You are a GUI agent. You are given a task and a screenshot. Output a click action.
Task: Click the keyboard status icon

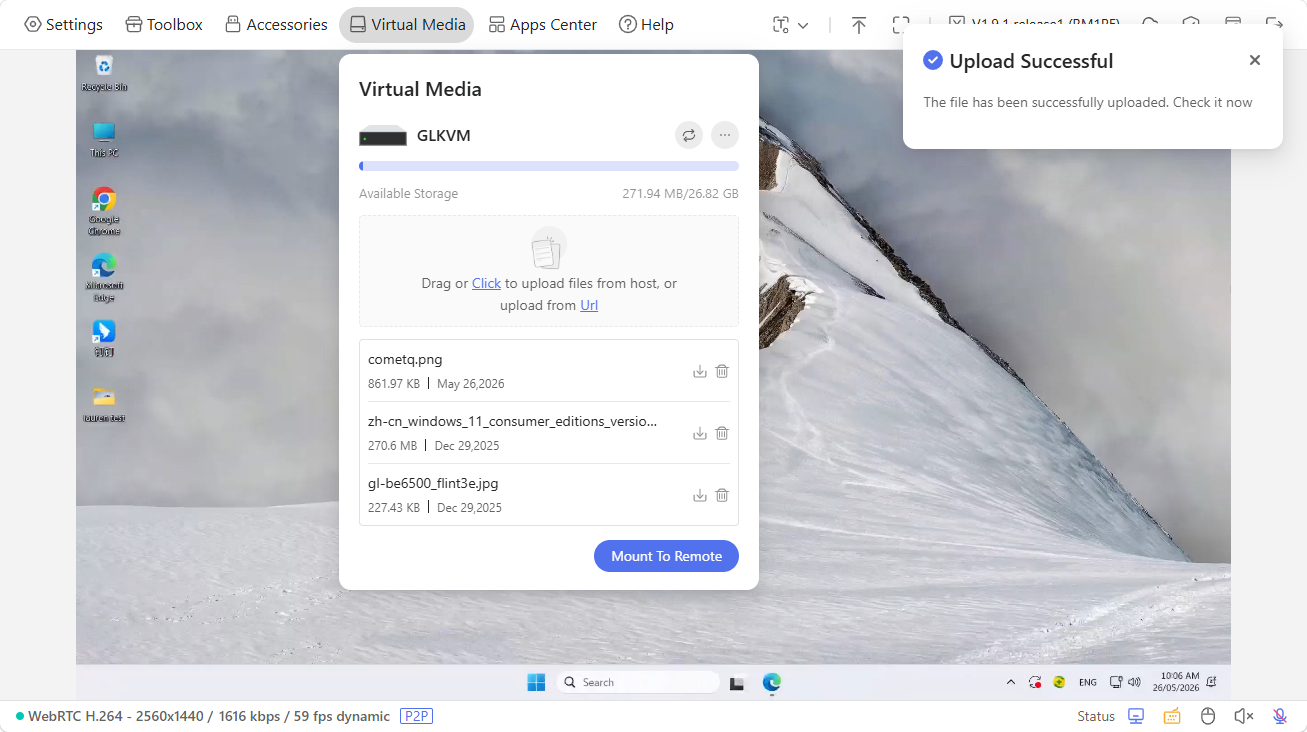click(x=1172, y=716)
